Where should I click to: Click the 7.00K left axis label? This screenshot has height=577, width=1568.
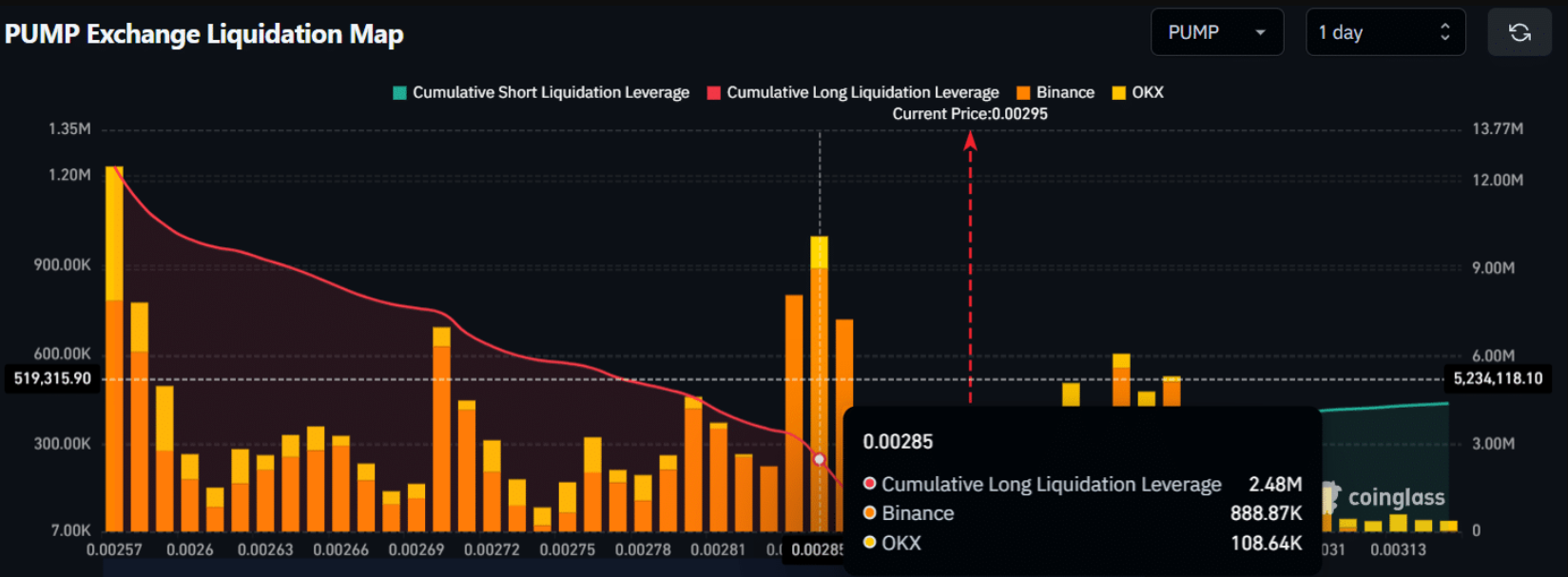(x=71, y=530)
